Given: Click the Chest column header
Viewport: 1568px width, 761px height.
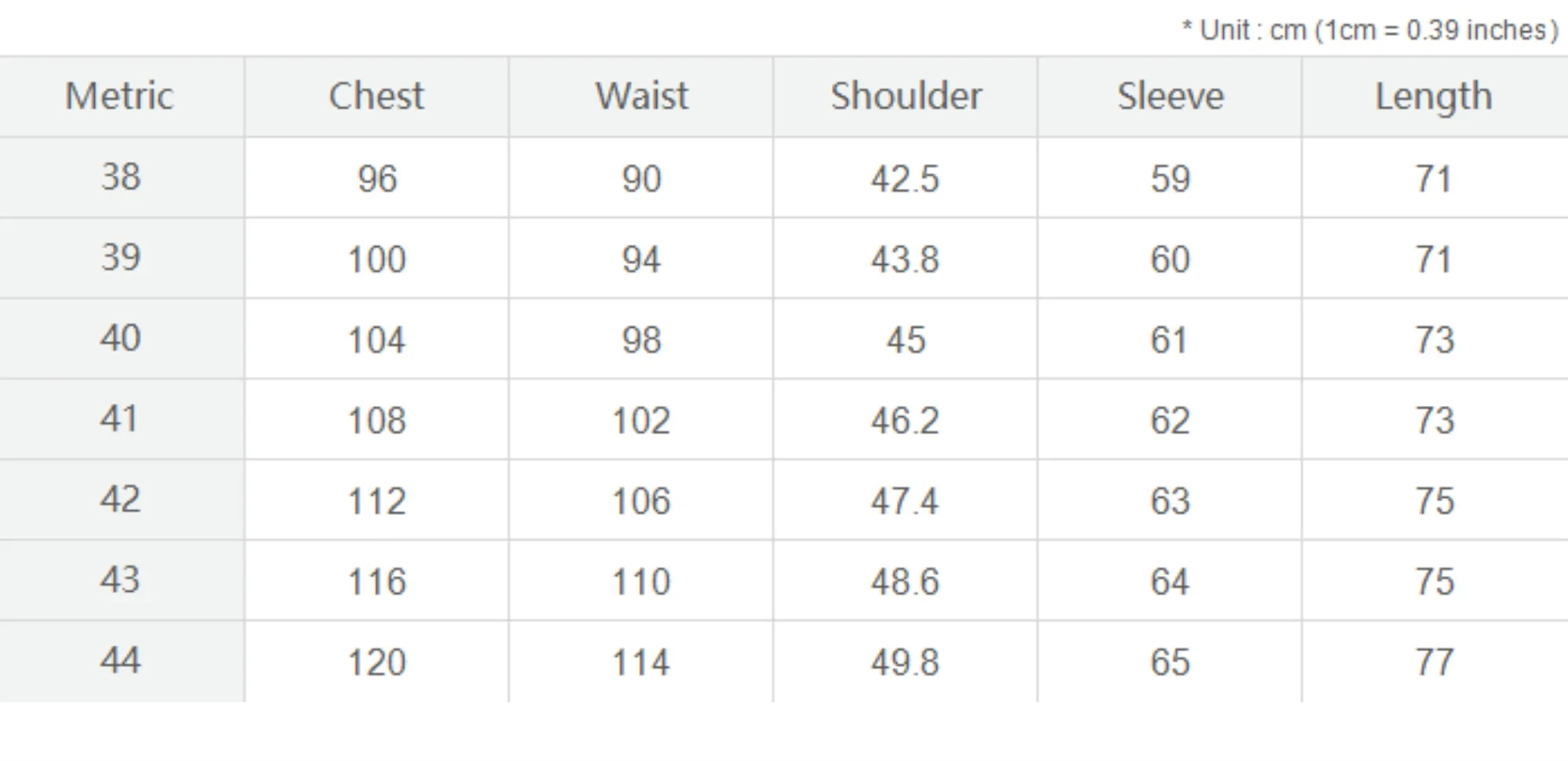Looking at the screenshot, I should (376, 96).
